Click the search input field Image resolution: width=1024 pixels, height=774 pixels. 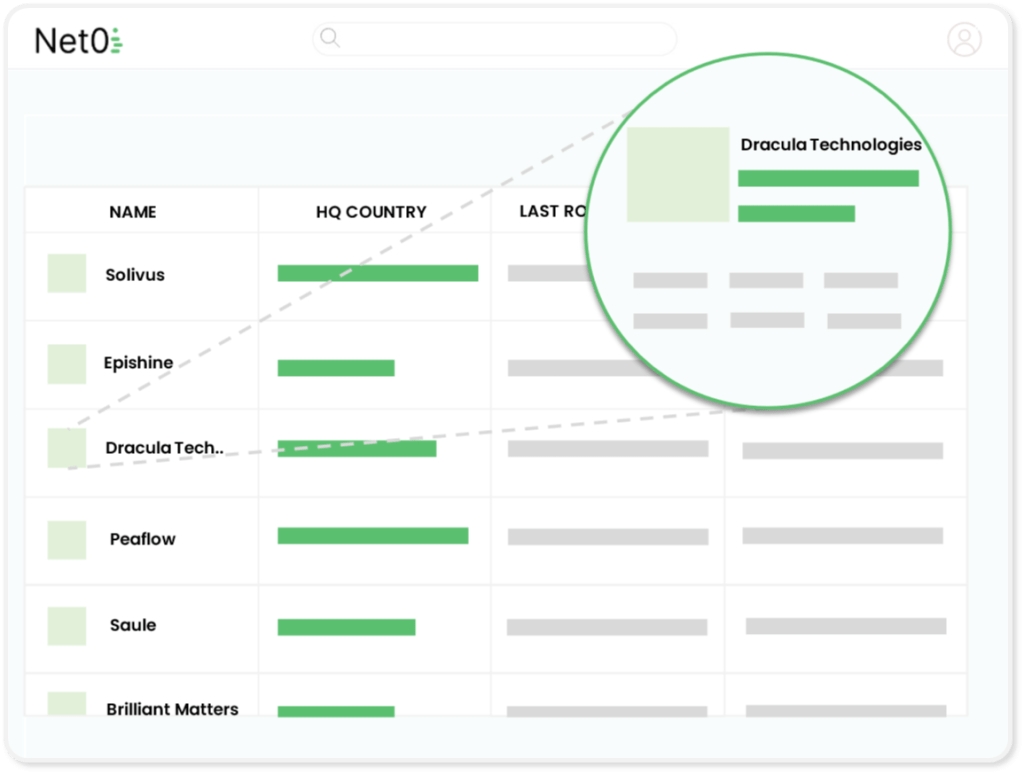(x=495, y=38)
